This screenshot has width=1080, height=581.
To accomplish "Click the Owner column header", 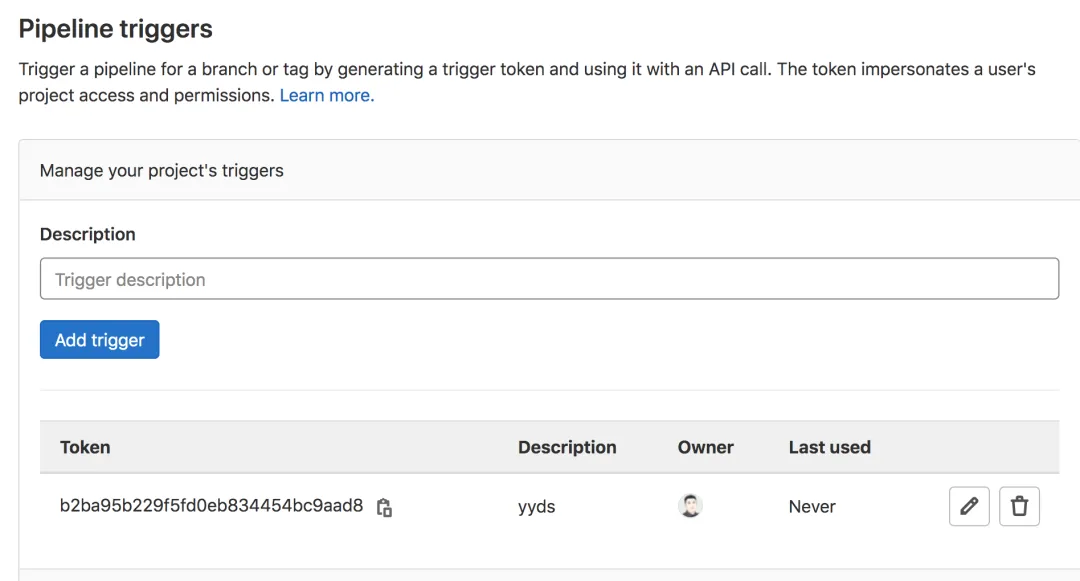I will click(x=705, y=447).
